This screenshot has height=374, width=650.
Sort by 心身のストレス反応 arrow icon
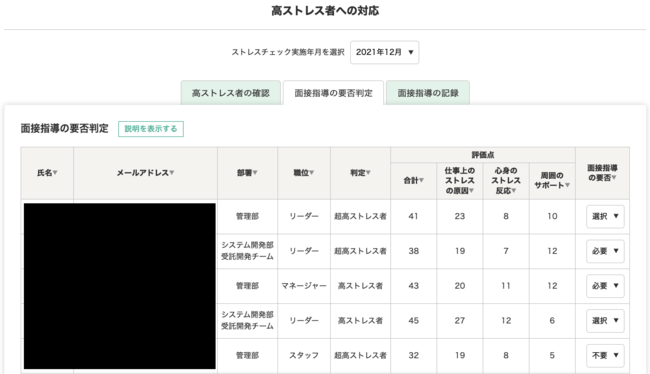pyautogui.click(x=514, y=191)
